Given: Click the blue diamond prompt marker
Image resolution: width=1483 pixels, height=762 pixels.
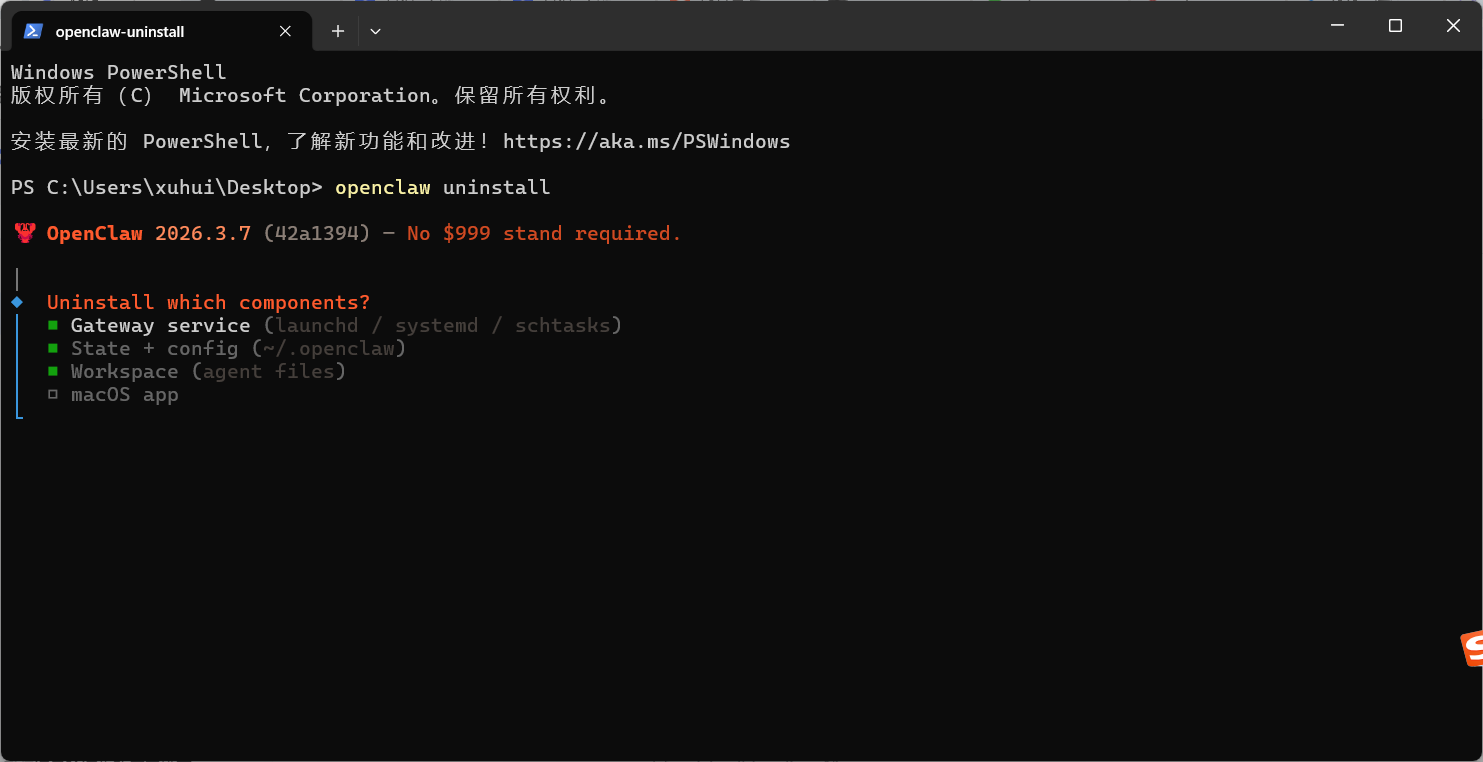Looking at the screenshot, I should click(17, 302).
